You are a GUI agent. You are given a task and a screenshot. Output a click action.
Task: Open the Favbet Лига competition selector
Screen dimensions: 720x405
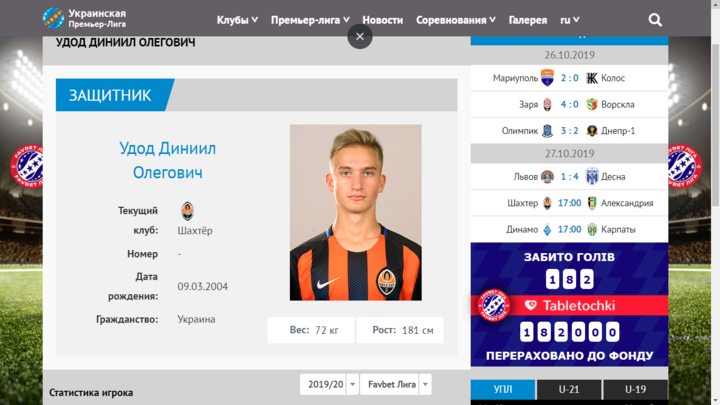pos(396,384)
